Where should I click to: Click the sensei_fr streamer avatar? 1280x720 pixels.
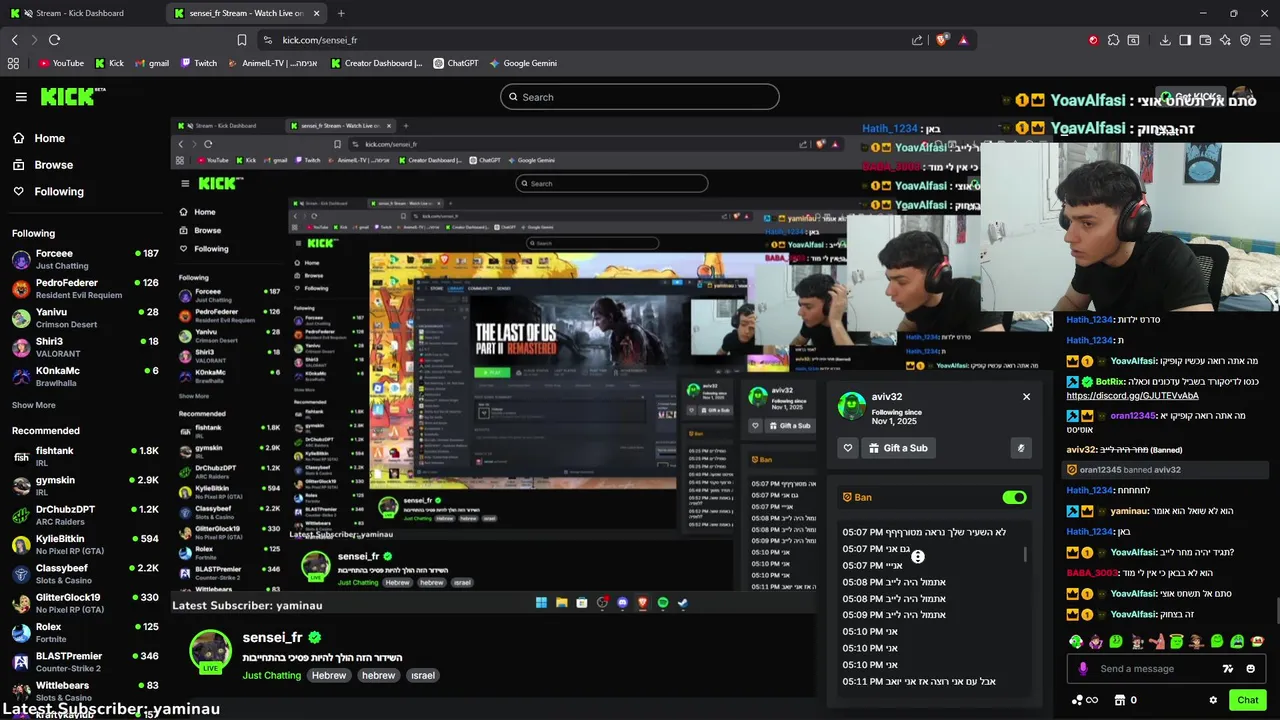point(211,651)
